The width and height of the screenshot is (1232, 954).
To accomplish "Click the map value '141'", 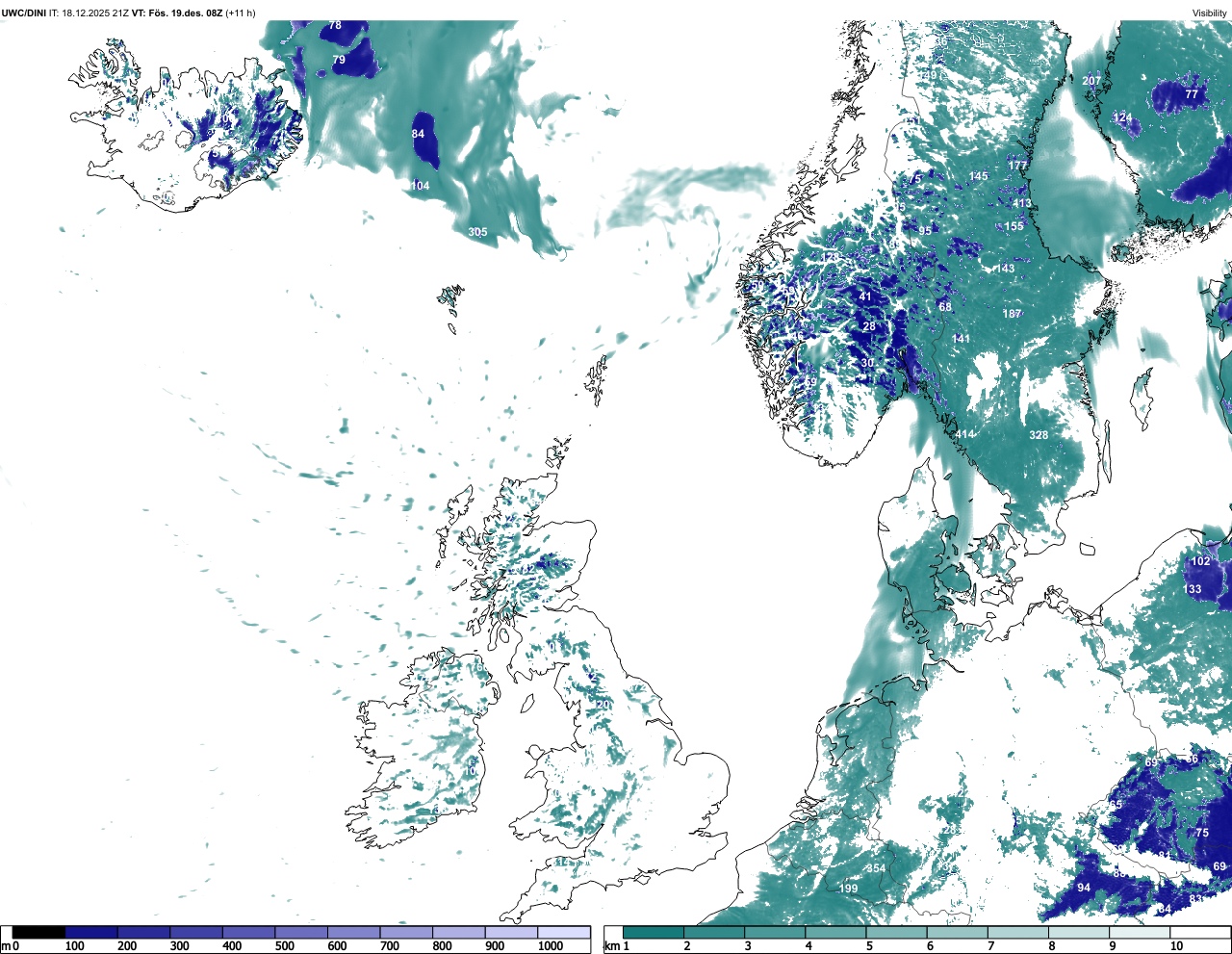I will click(961, 339).
